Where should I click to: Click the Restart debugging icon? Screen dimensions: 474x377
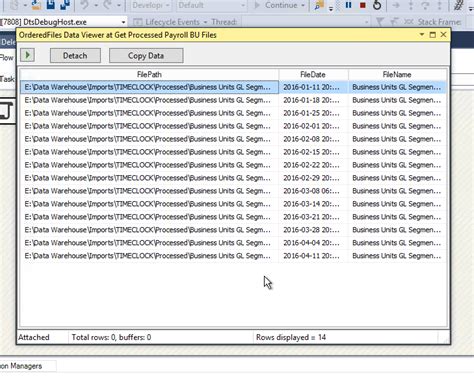pos(377,5)
